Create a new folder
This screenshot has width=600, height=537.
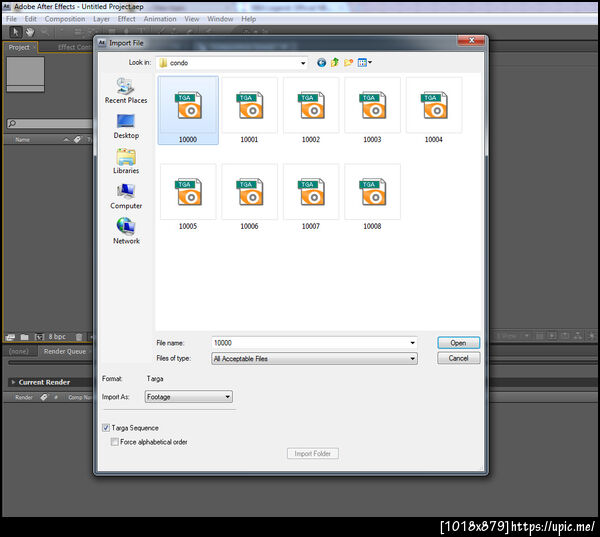click(x=348, y=62)
